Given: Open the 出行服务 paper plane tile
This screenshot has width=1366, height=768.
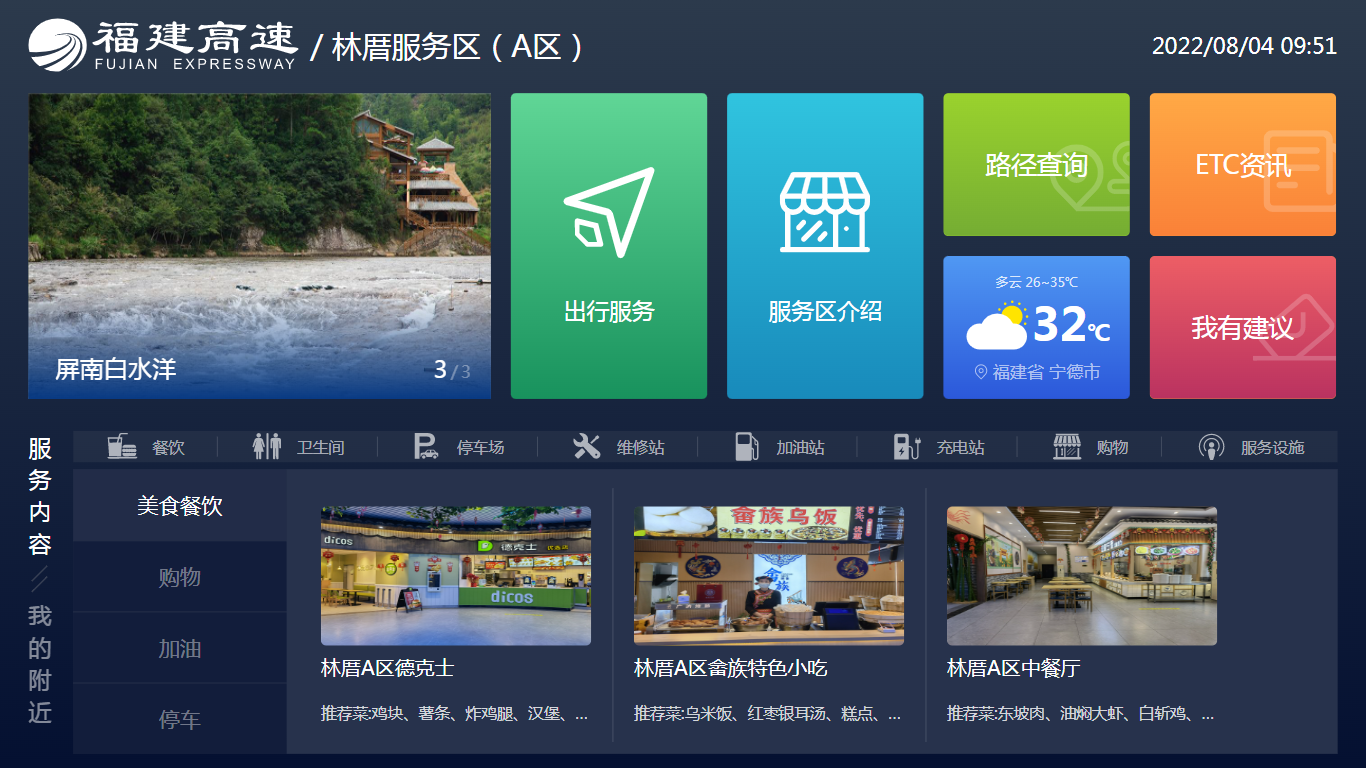Looking at the screenshot, I should (608, 246).
